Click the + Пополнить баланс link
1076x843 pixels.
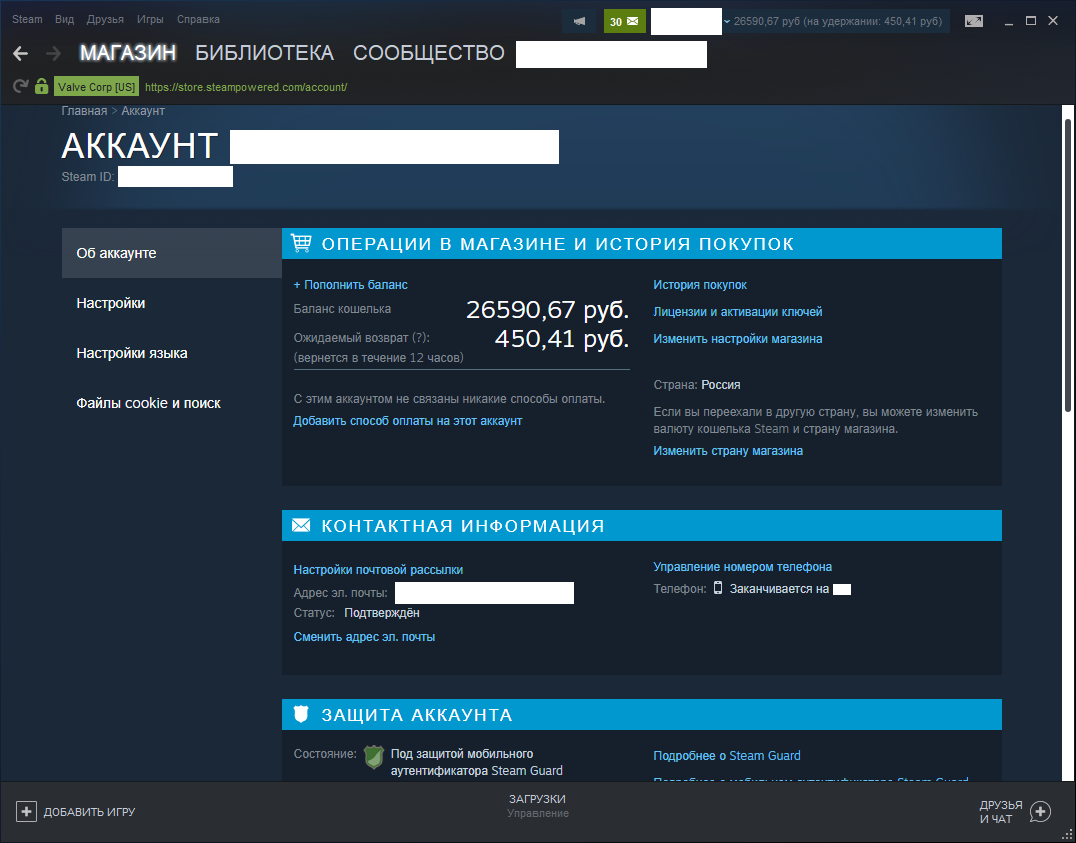click(351, 284)
